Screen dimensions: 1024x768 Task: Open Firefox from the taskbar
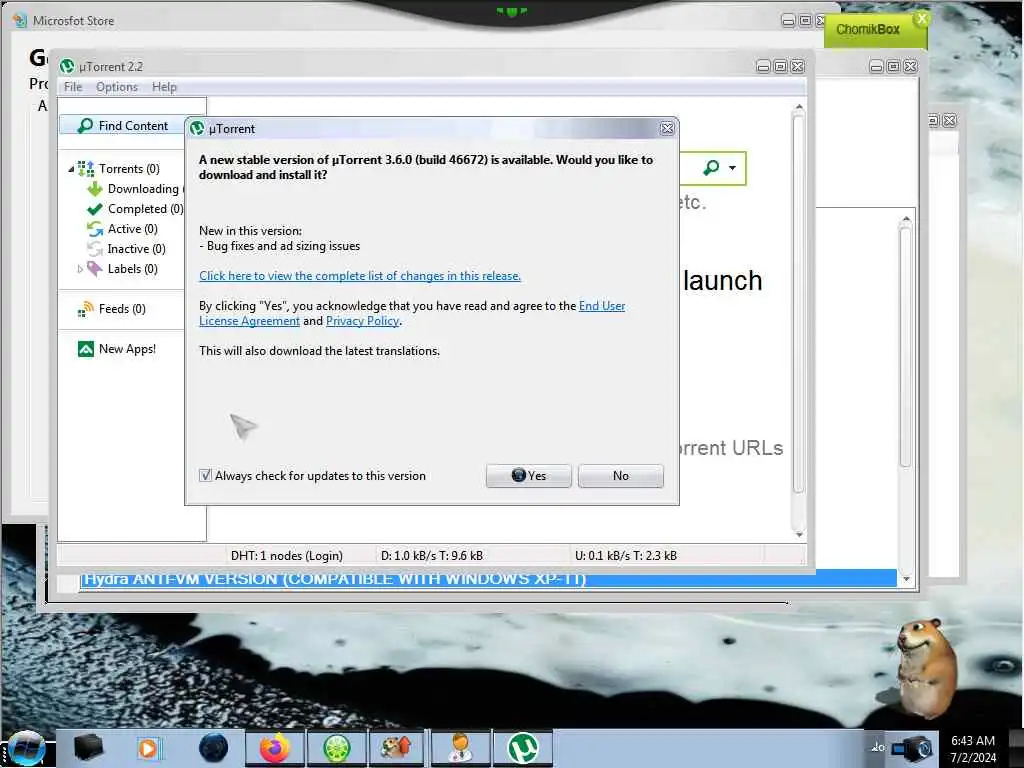click(274, 748)
